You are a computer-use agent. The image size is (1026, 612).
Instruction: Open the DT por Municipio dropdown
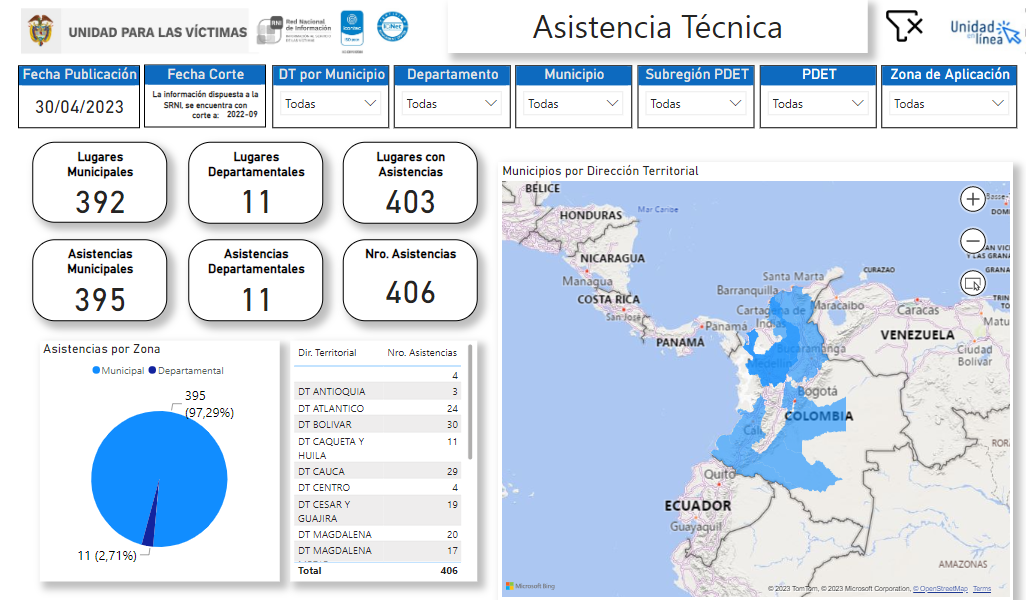(331, 103)
